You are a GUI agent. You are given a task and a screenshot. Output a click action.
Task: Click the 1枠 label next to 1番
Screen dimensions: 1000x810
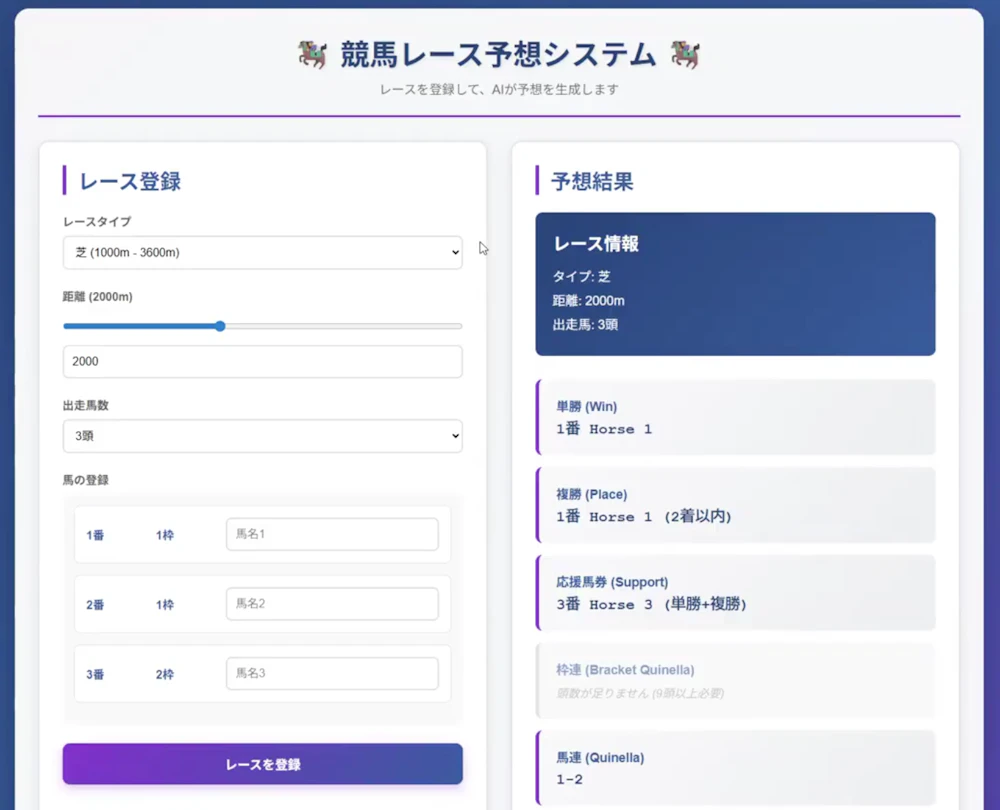(x=166, y=534)
